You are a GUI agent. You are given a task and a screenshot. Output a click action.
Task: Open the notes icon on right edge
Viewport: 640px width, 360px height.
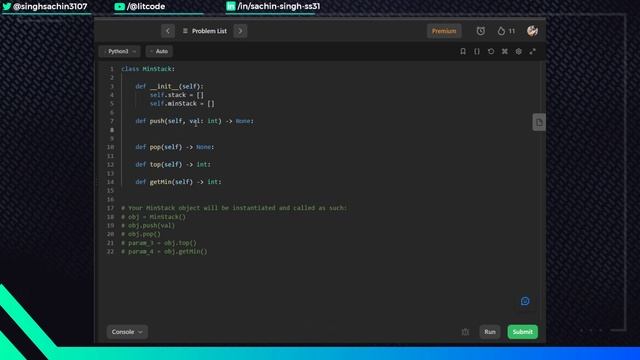click(539, 122)
